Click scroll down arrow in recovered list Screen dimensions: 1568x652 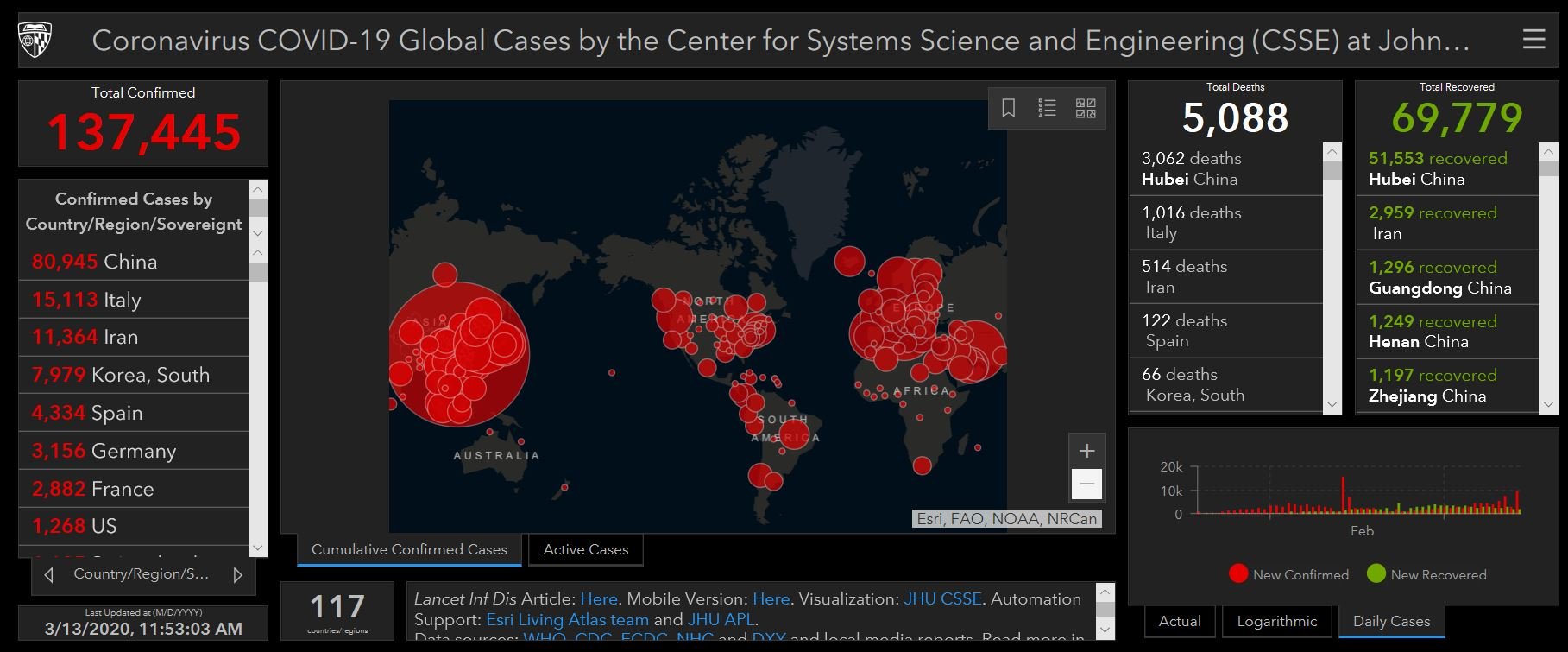point(1548,404)
